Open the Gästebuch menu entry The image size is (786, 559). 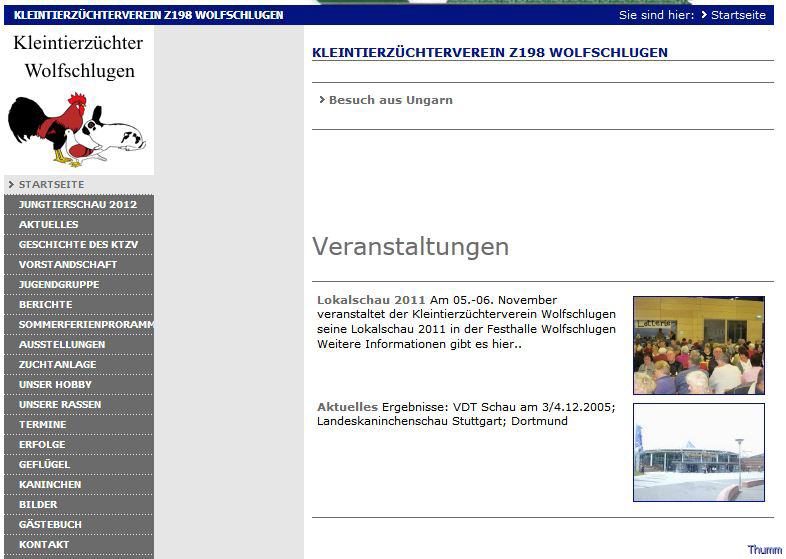tap(50, 525)
